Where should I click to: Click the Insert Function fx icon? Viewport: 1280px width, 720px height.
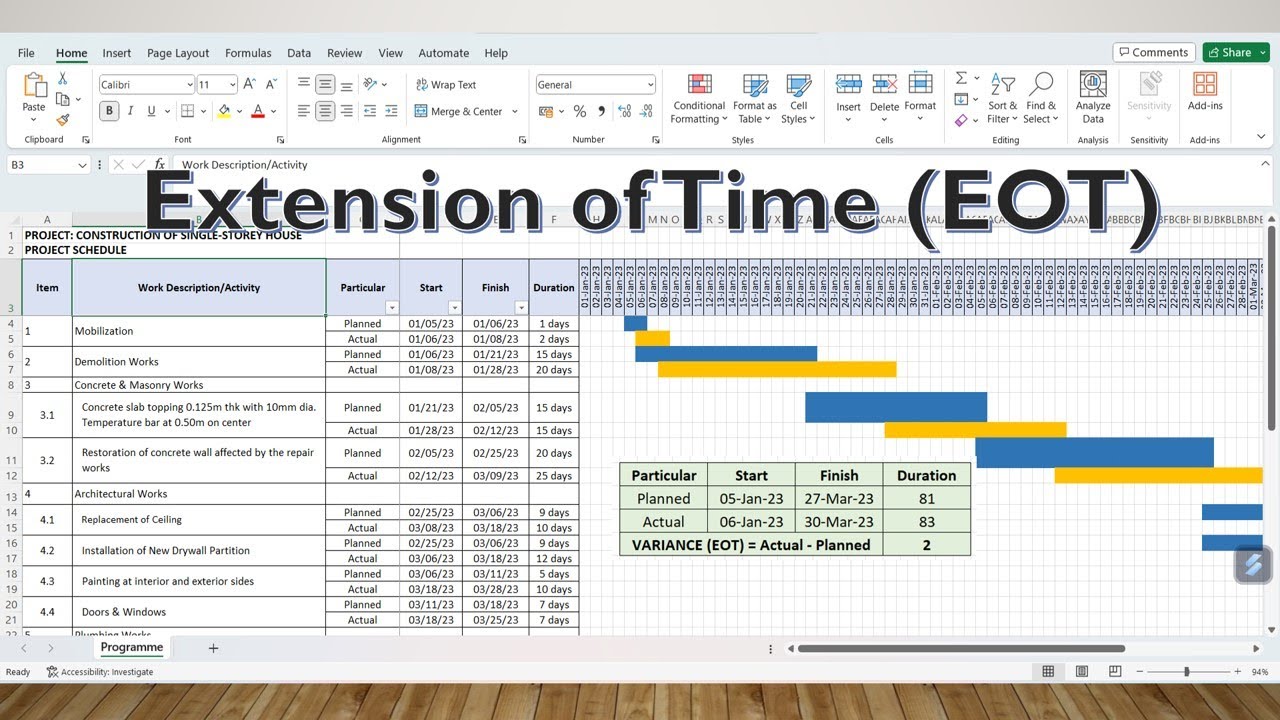coord(160,165)
